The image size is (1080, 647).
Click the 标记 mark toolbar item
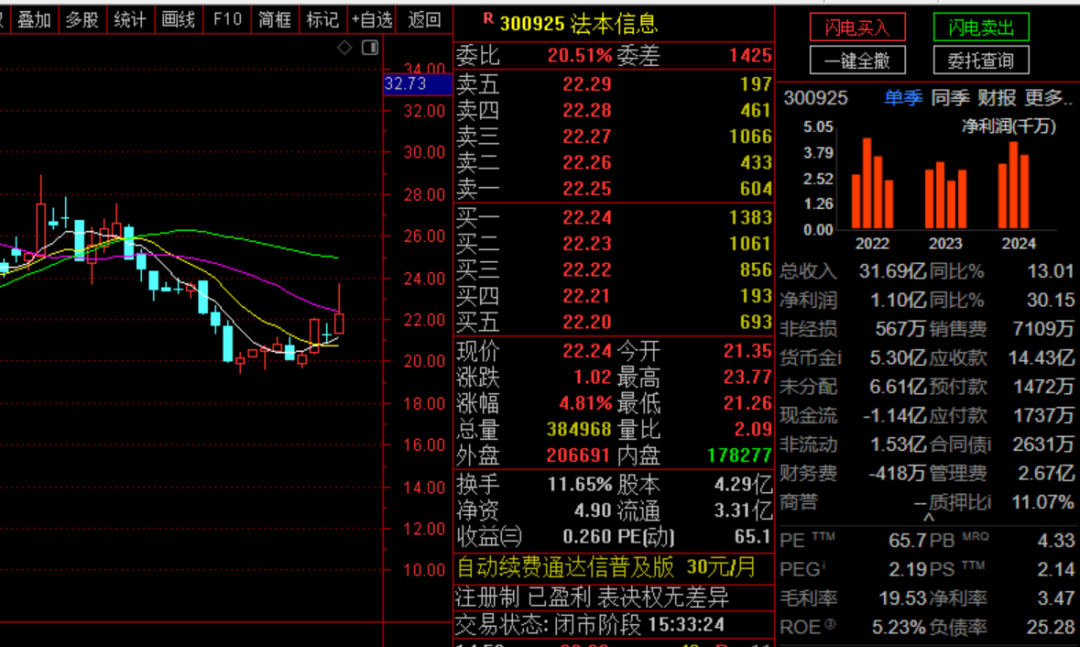coord(322,20)
